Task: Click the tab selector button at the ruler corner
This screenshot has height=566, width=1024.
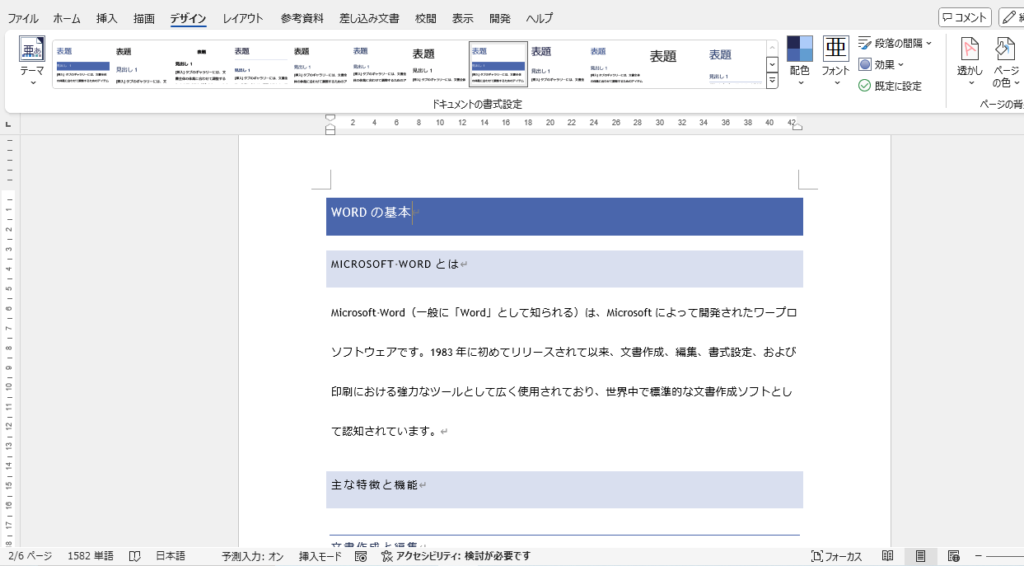Action: click(x=8, y=124)
